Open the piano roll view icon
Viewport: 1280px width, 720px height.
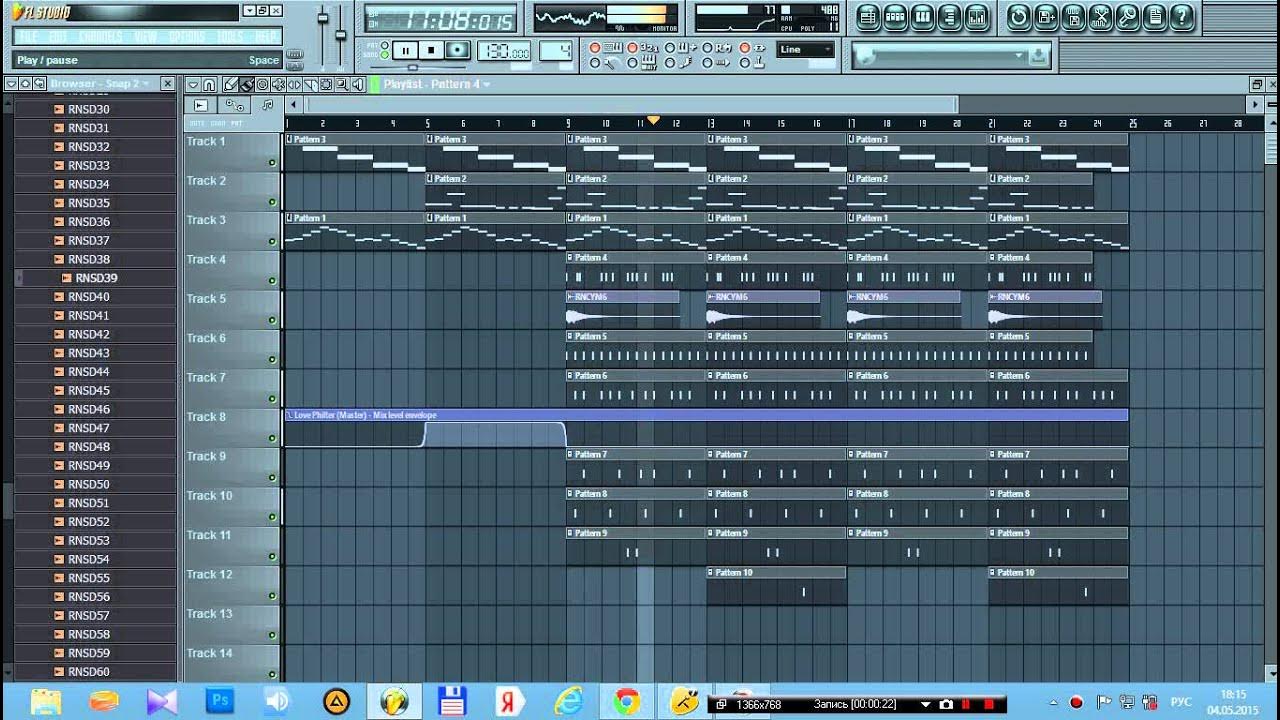[x=922, y=17]
